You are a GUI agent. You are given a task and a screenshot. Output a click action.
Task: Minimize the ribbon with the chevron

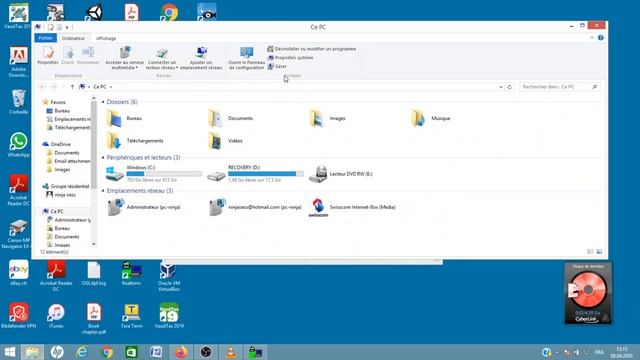click(x=592, y=38)
